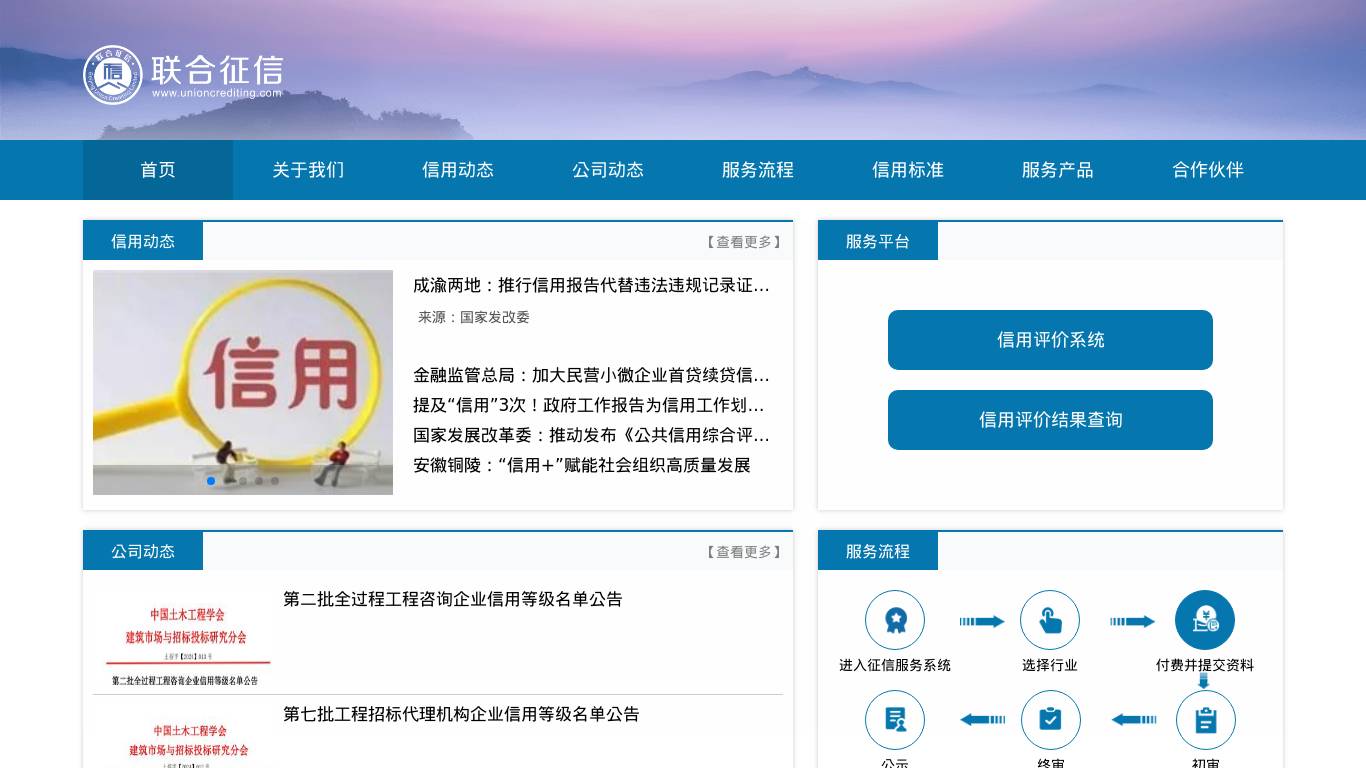Screen dimensions: 1366x768
Task: Open 第七批工程招标代理机构企业信用等级名单公告
Action: (x=461, y=714)
